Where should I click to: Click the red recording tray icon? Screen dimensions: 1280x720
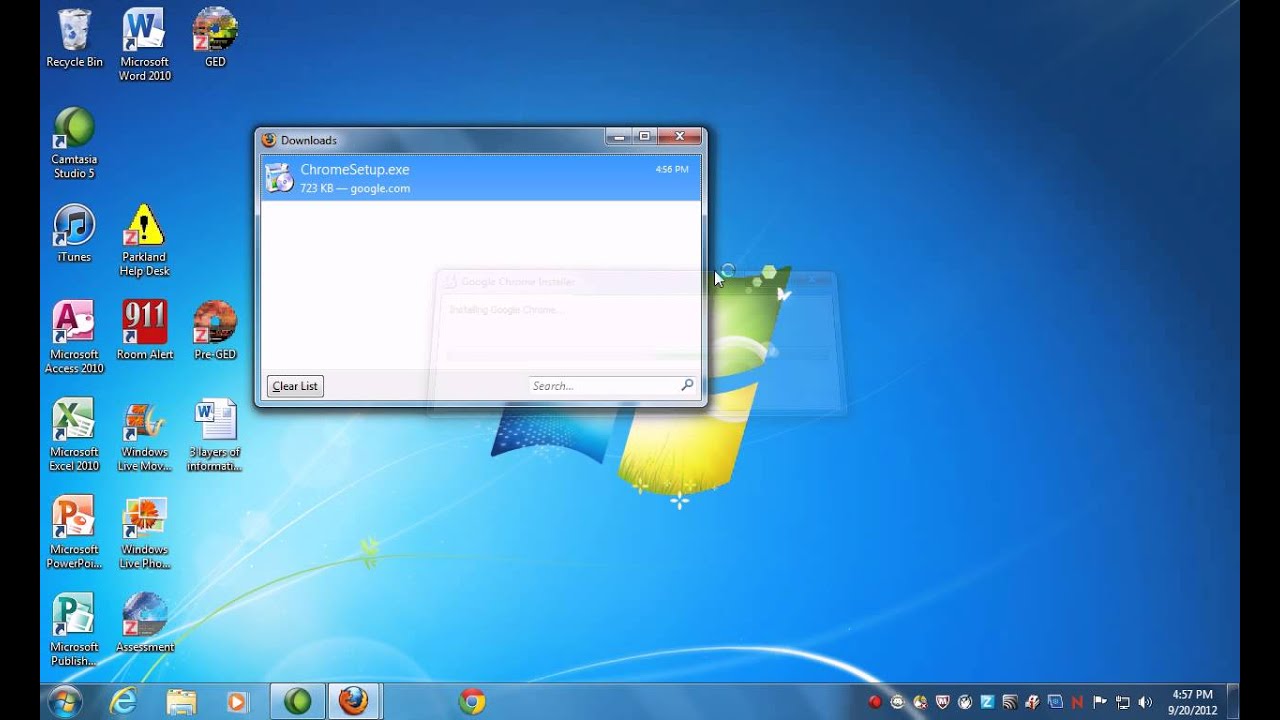coord(875,702)
